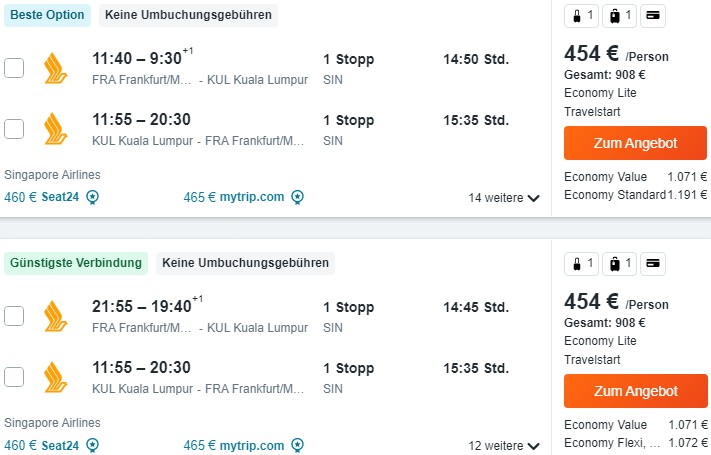Click the Beste Option tag
This screenshot has width=711, height=455.
(x=47, y=15)
